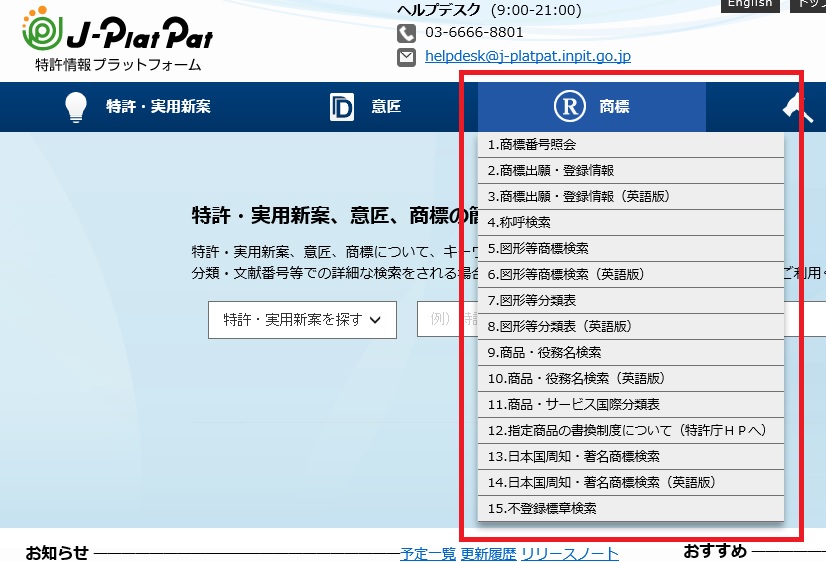Click the お知らせ heading

[57, 553]
